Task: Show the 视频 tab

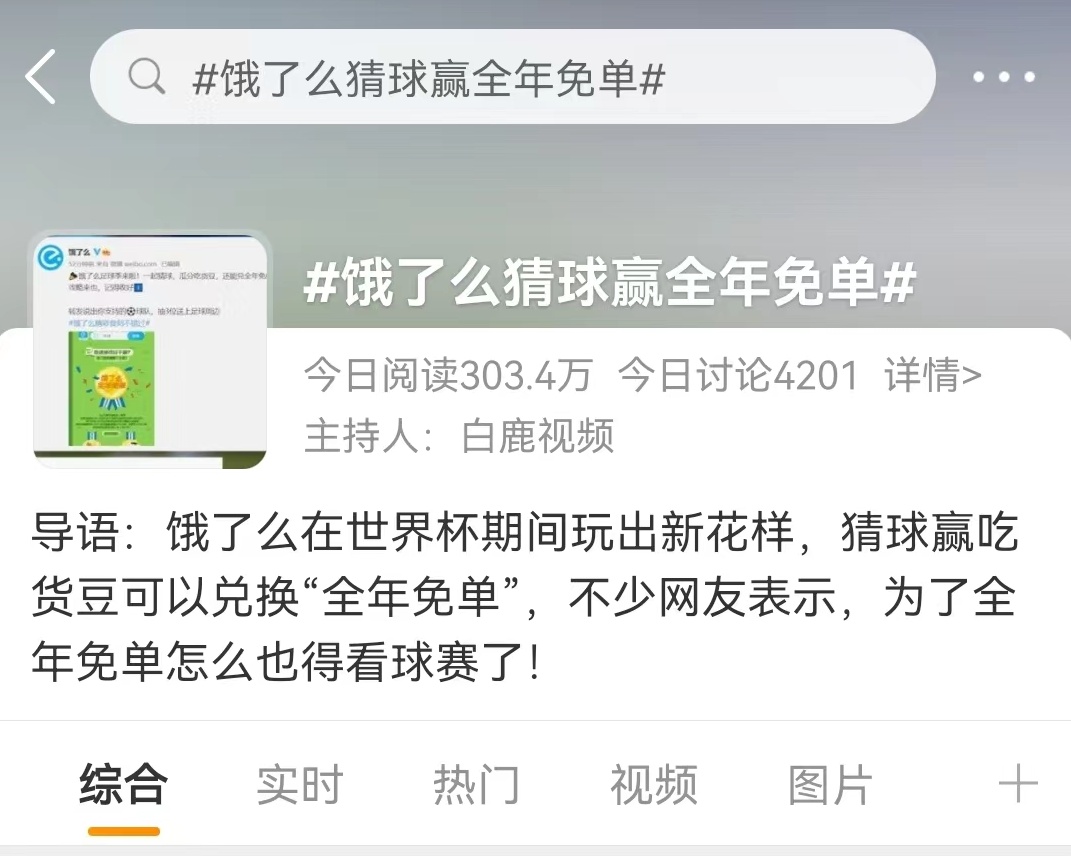Action: pos(654,784)
